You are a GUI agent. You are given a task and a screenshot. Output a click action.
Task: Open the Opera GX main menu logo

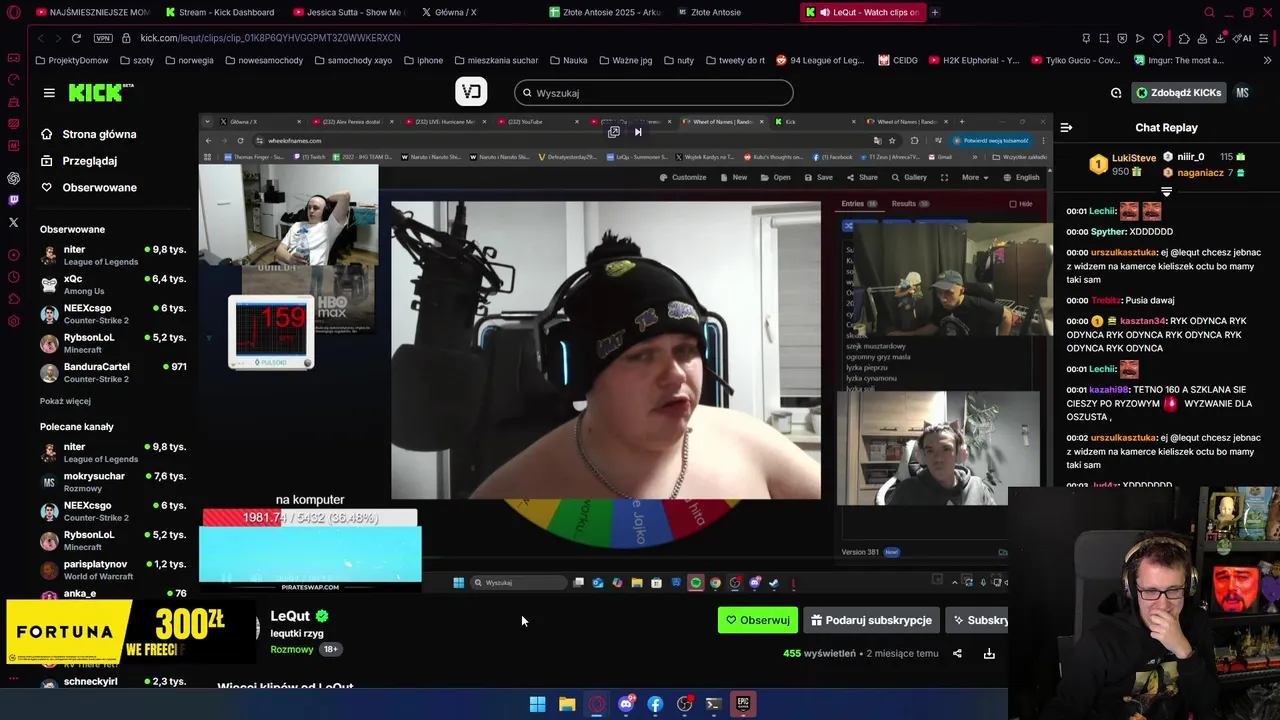pyautogui.click(x=13, y=12)
